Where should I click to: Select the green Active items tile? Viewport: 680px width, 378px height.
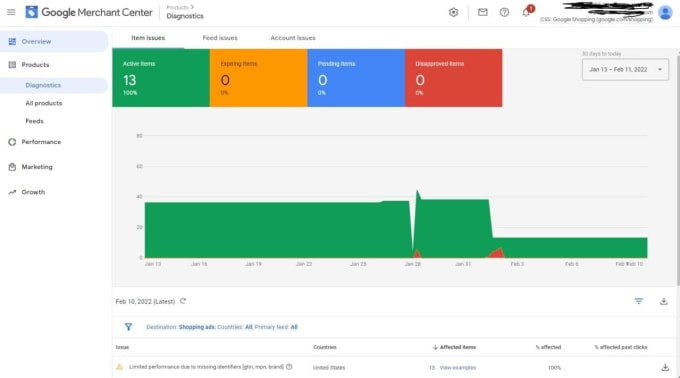pos(161,78)
